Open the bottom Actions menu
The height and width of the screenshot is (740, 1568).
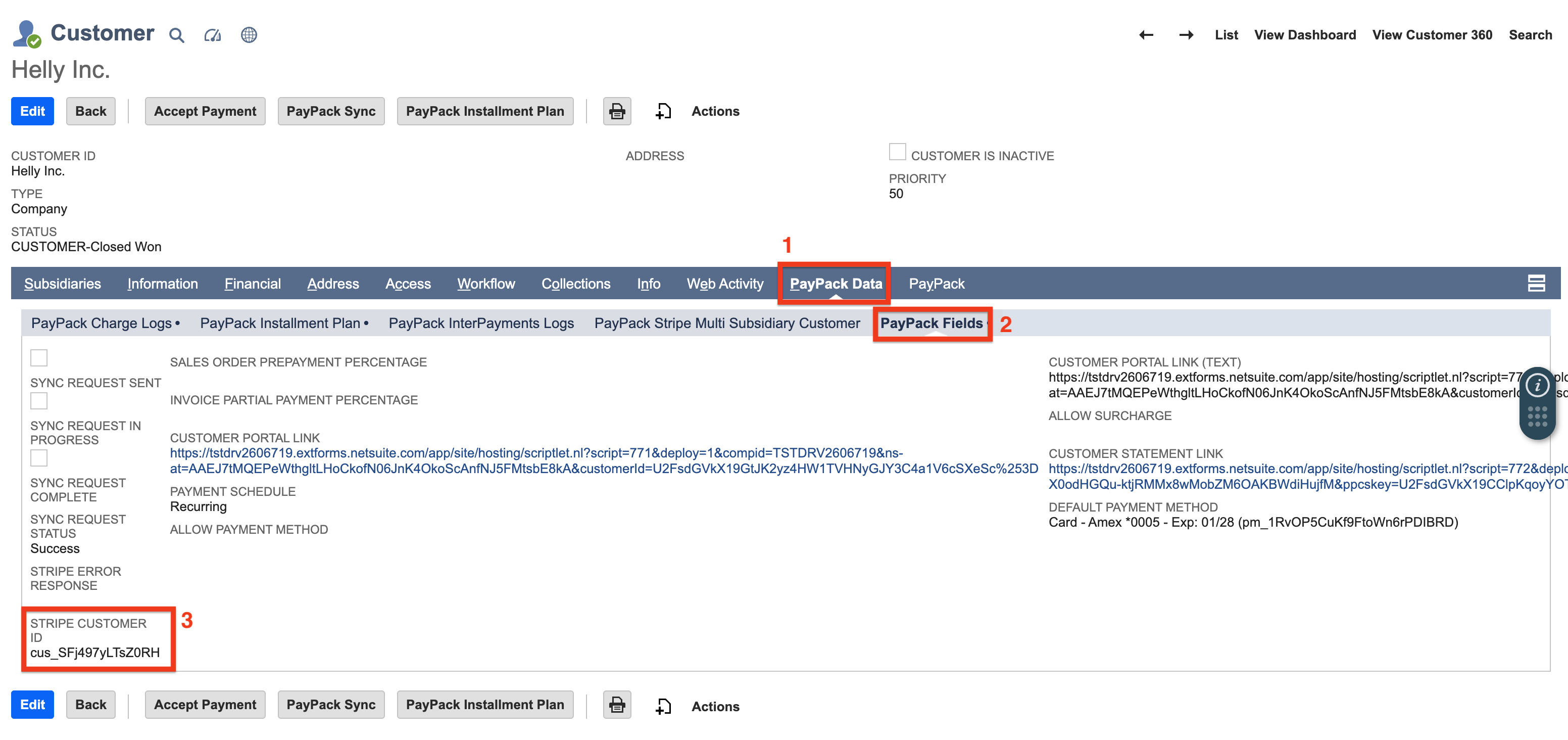tap(715, 707)
